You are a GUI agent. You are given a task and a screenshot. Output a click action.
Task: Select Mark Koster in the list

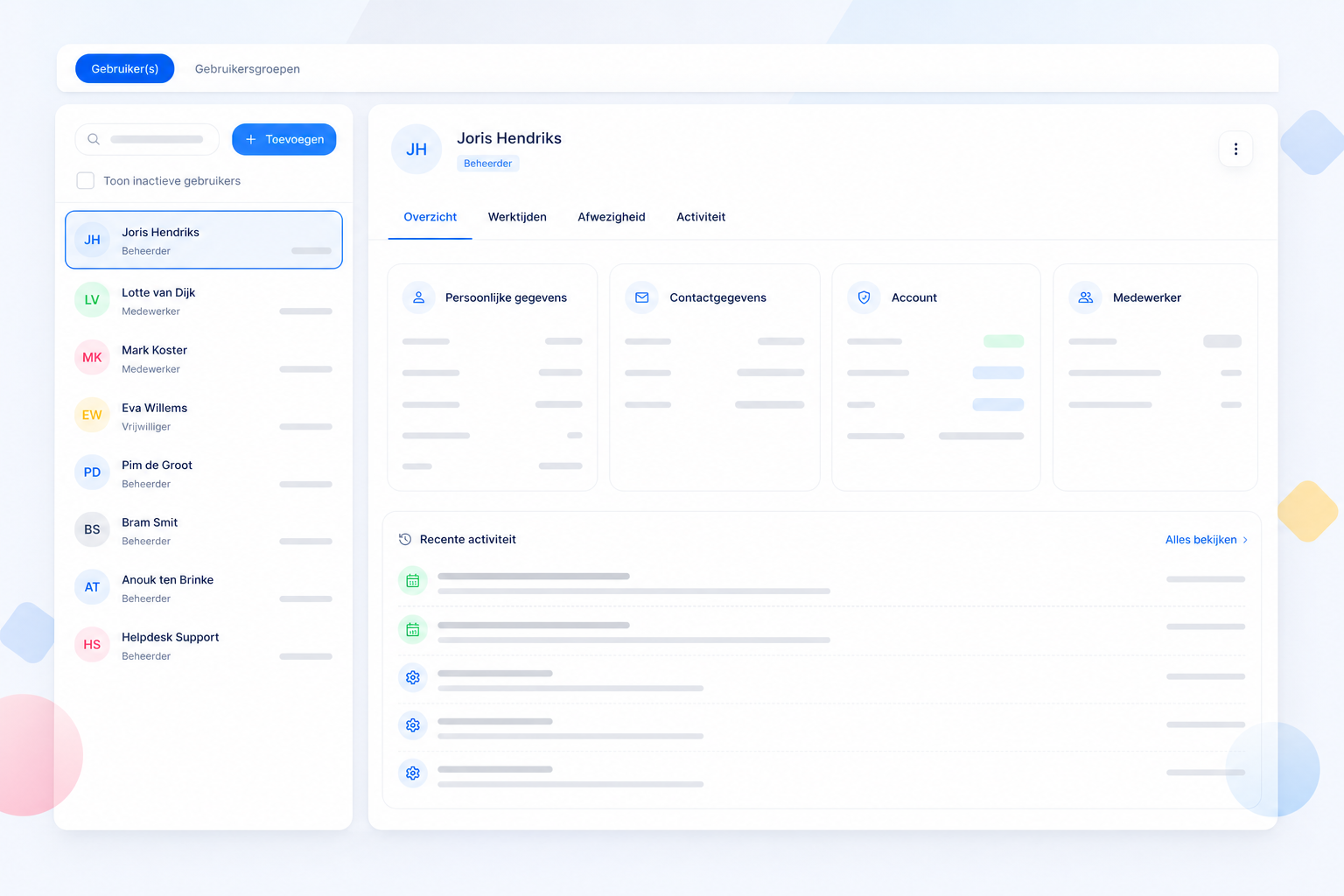[x=204, y=358]
